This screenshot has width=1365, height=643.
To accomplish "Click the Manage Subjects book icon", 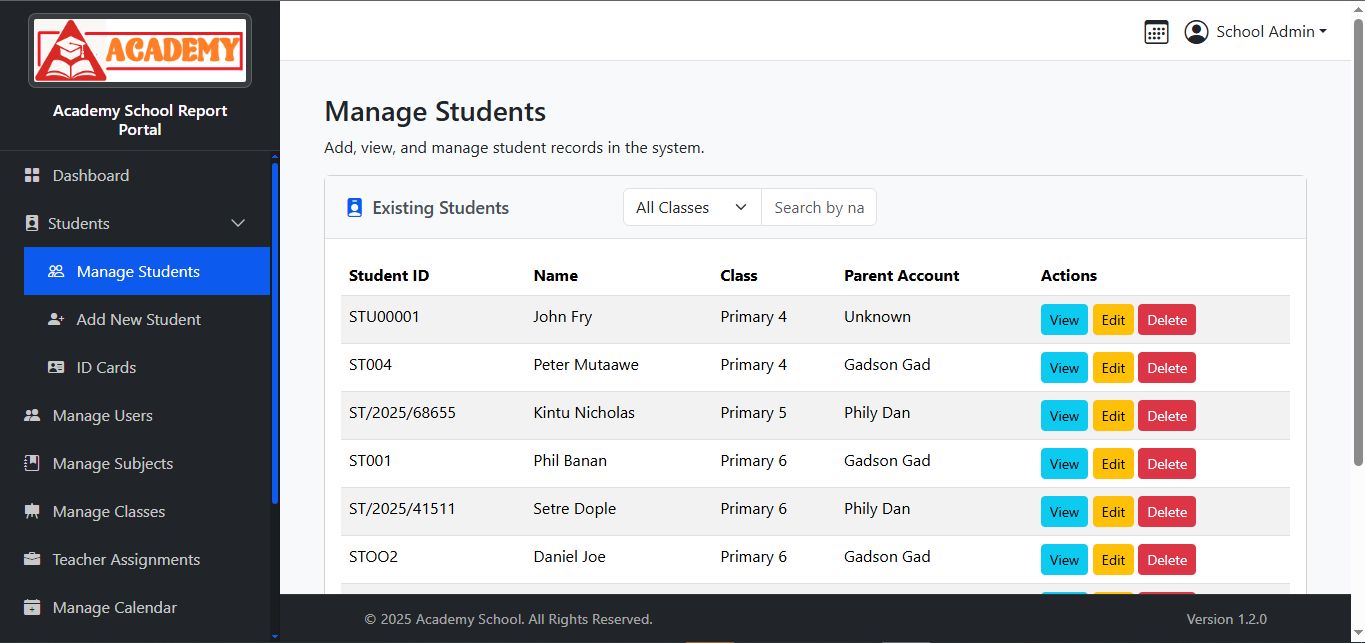I will point(32,464).
